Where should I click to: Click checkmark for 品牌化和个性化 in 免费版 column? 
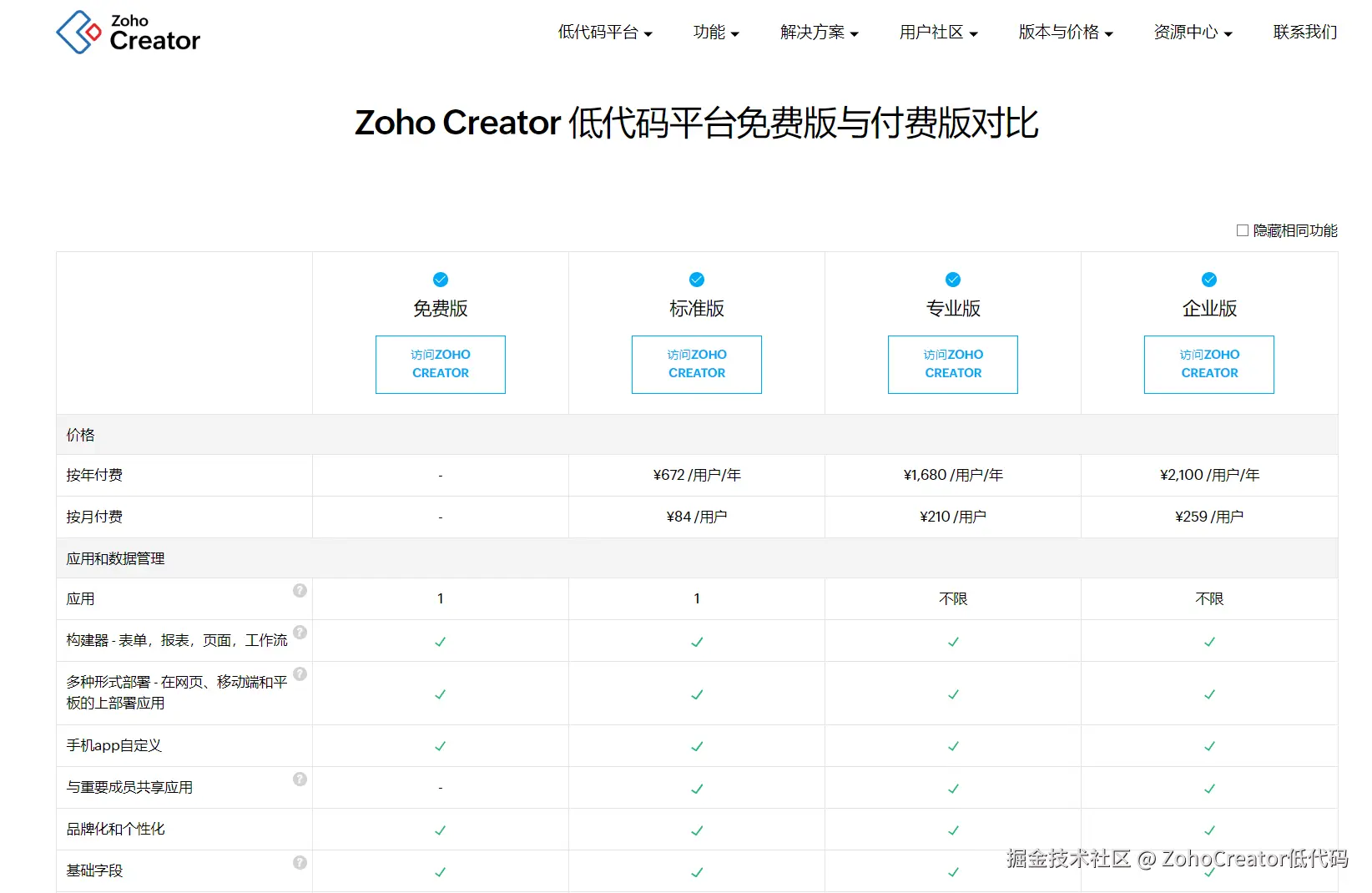tap(441, 830)
